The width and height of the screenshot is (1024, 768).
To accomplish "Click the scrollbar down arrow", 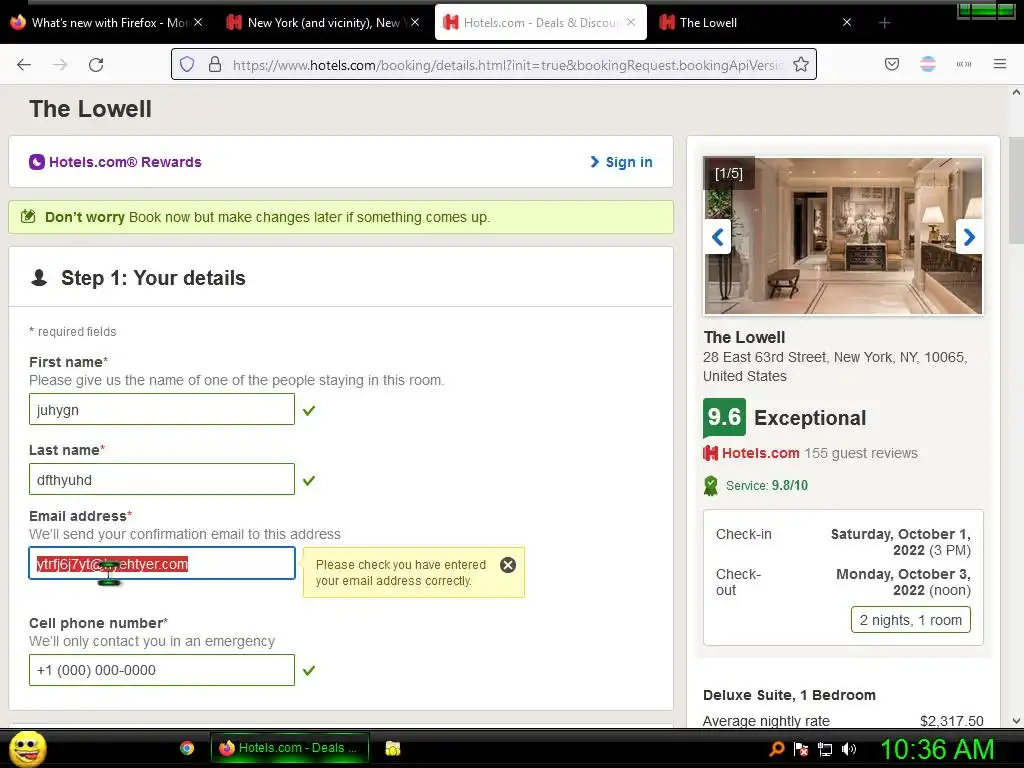I will 1016,721.
